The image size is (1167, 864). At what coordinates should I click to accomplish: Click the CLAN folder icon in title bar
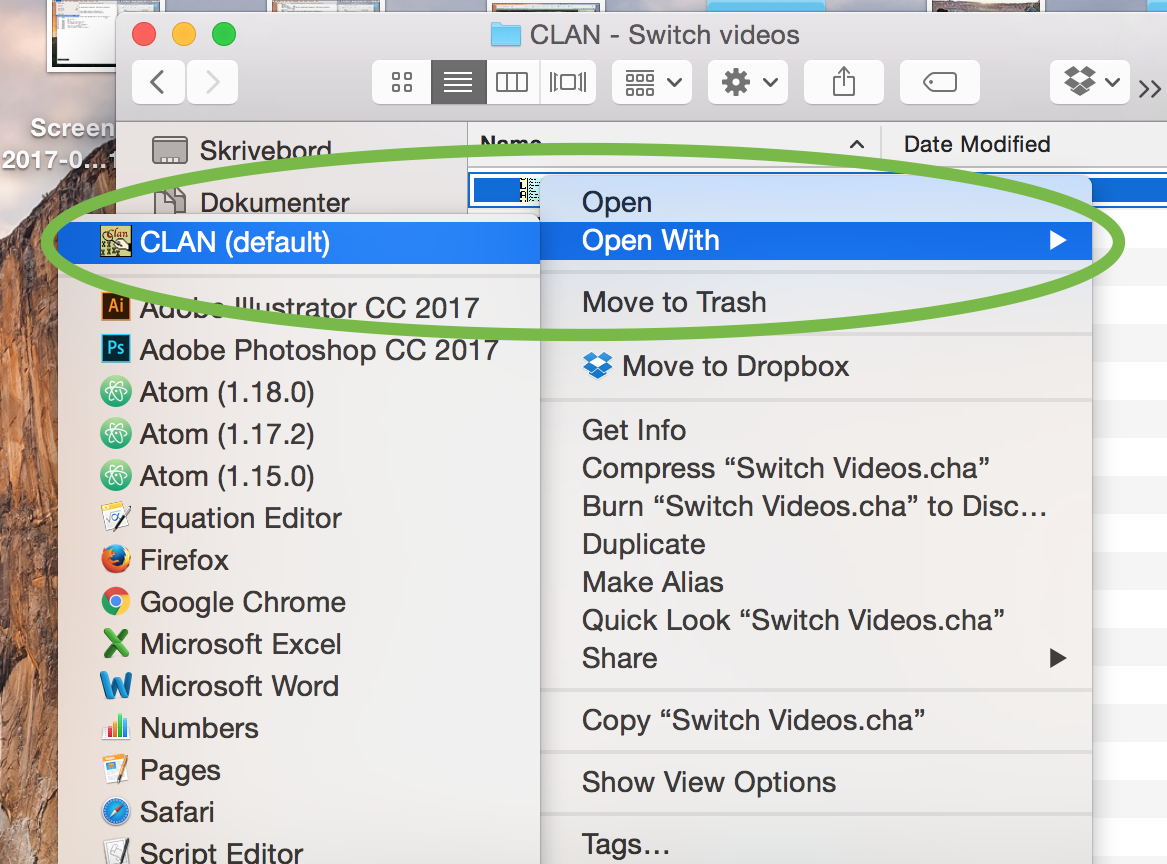[505, 34]
